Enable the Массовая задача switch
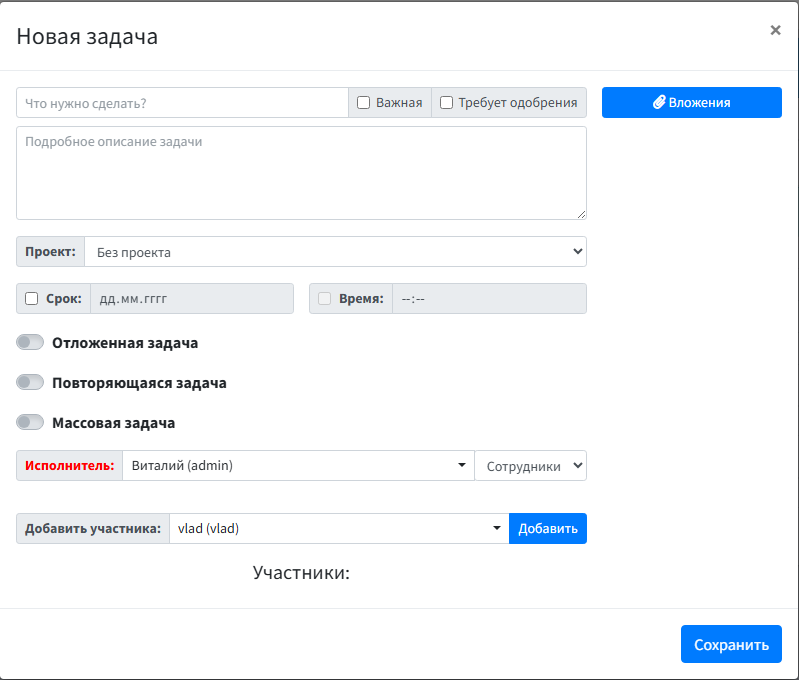Screen dimensions: 799x680 click(x=31, y=423)
